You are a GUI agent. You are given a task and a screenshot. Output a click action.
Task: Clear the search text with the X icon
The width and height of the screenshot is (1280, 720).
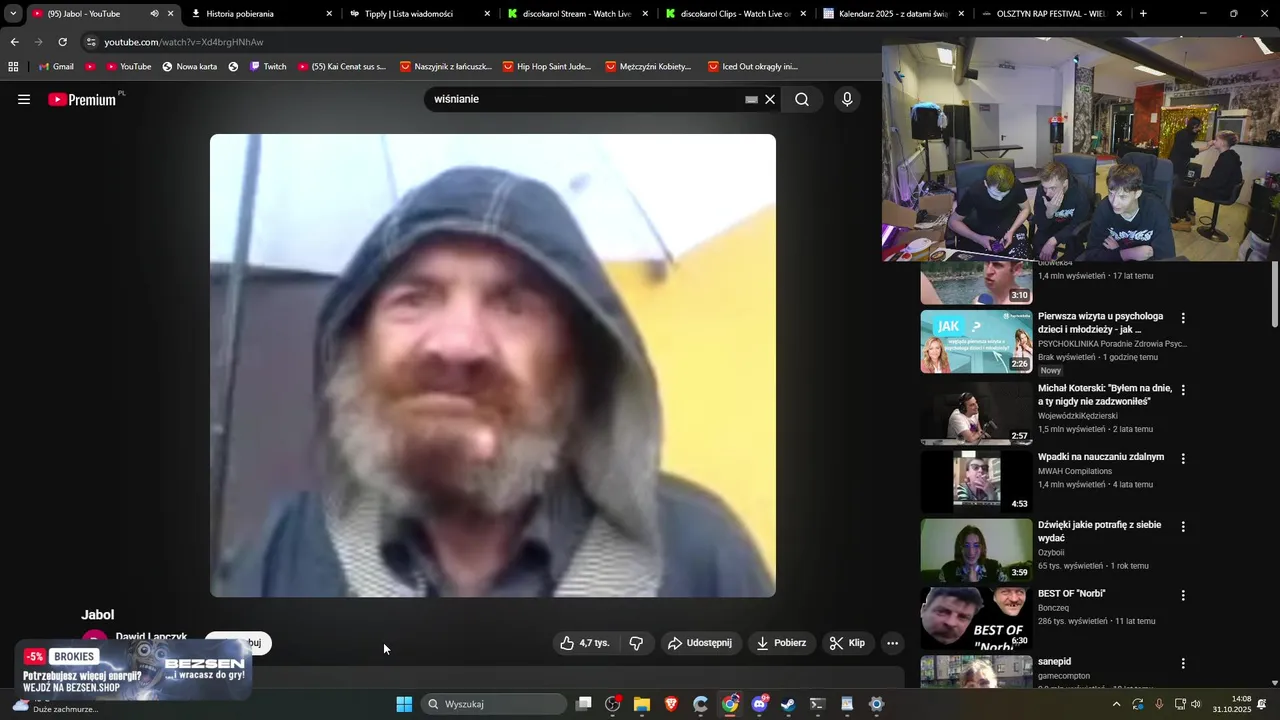point(770,99)
